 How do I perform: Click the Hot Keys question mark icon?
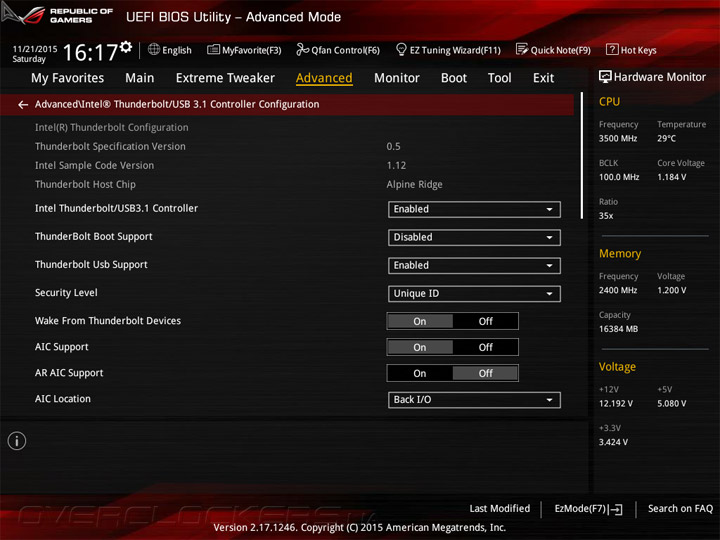pos(612,49)
